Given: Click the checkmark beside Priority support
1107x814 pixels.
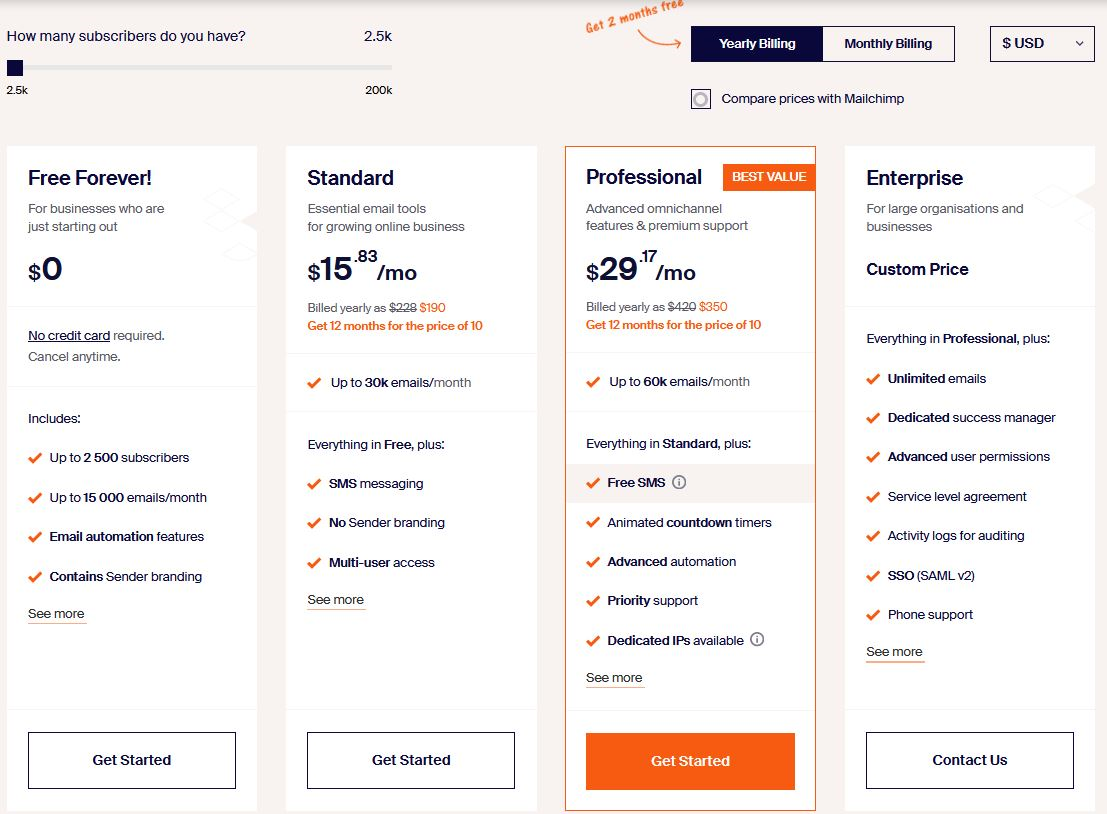Looking at the screenshot, I should 593,601.
